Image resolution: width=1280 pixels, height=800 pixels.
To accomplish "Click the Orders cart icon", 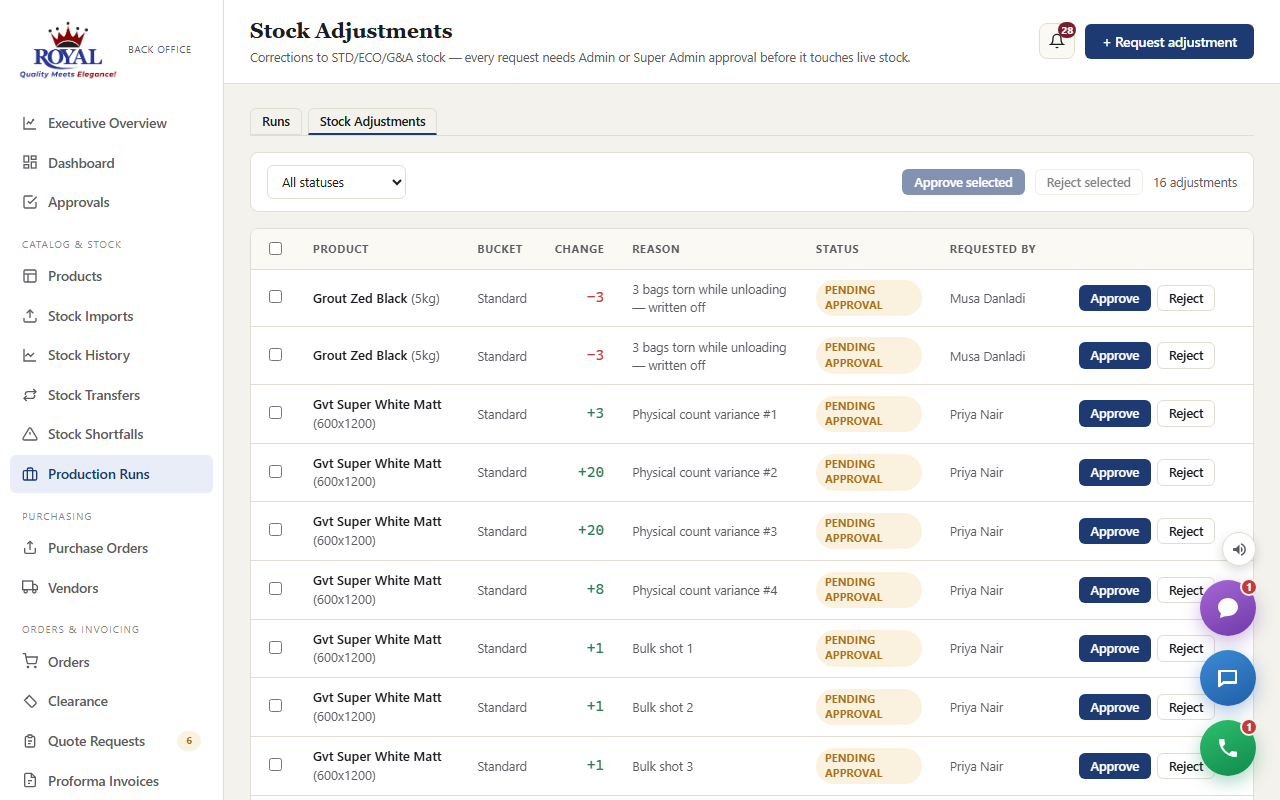I will pos(30,662).
